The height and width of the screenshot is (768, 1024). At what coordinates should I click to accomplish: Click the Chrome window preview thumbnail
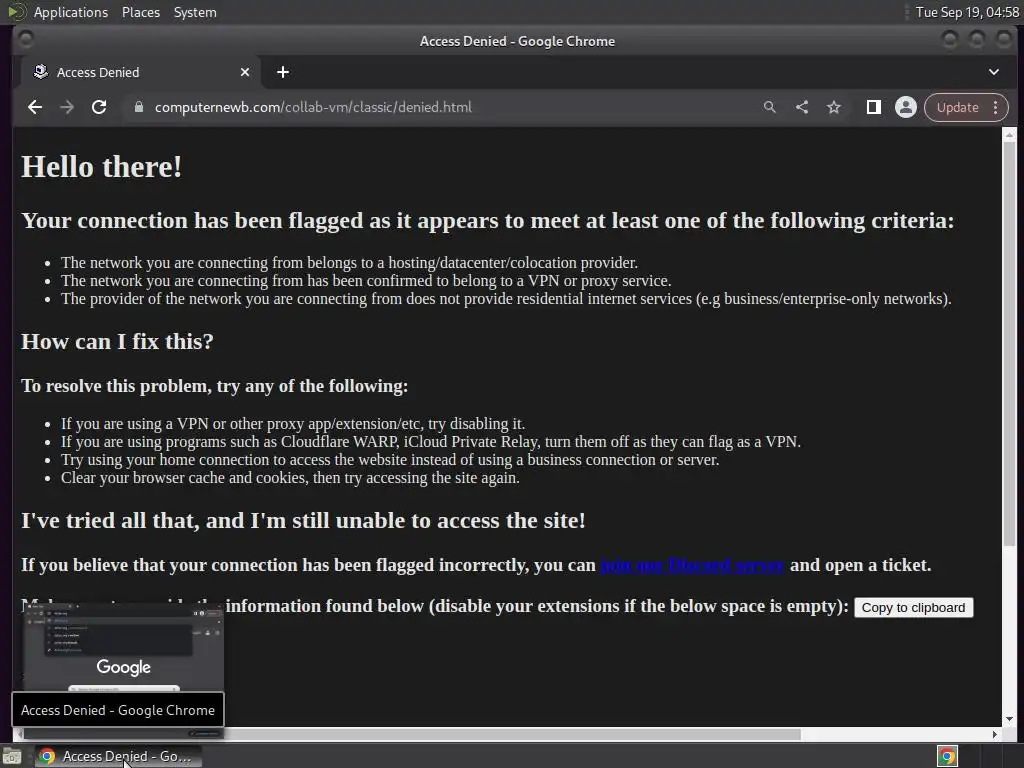(x=123, y=647)
